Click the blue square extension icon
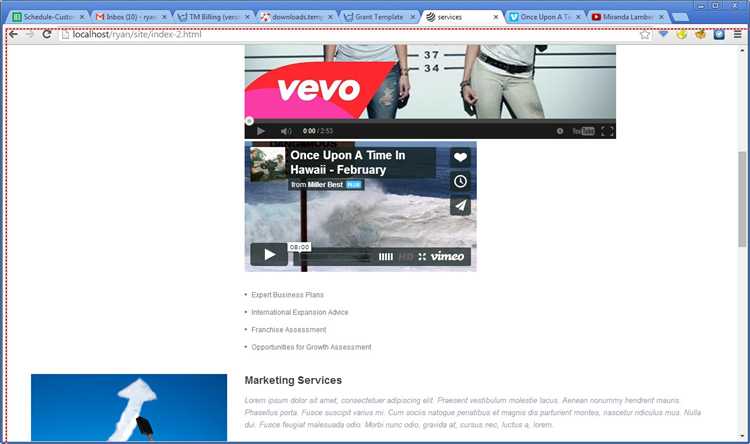Viewport: 750px width, 444px height. click(719, 34)
